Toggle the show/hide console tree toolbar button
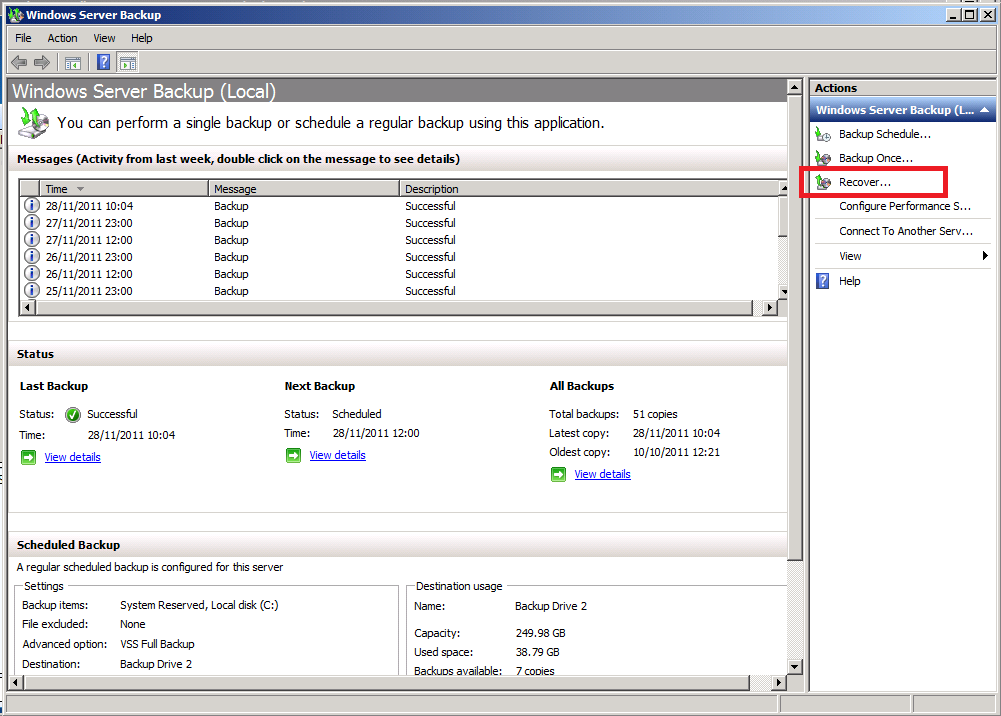The width and height of the screenshot is (1001, 716). pos(73,63)
